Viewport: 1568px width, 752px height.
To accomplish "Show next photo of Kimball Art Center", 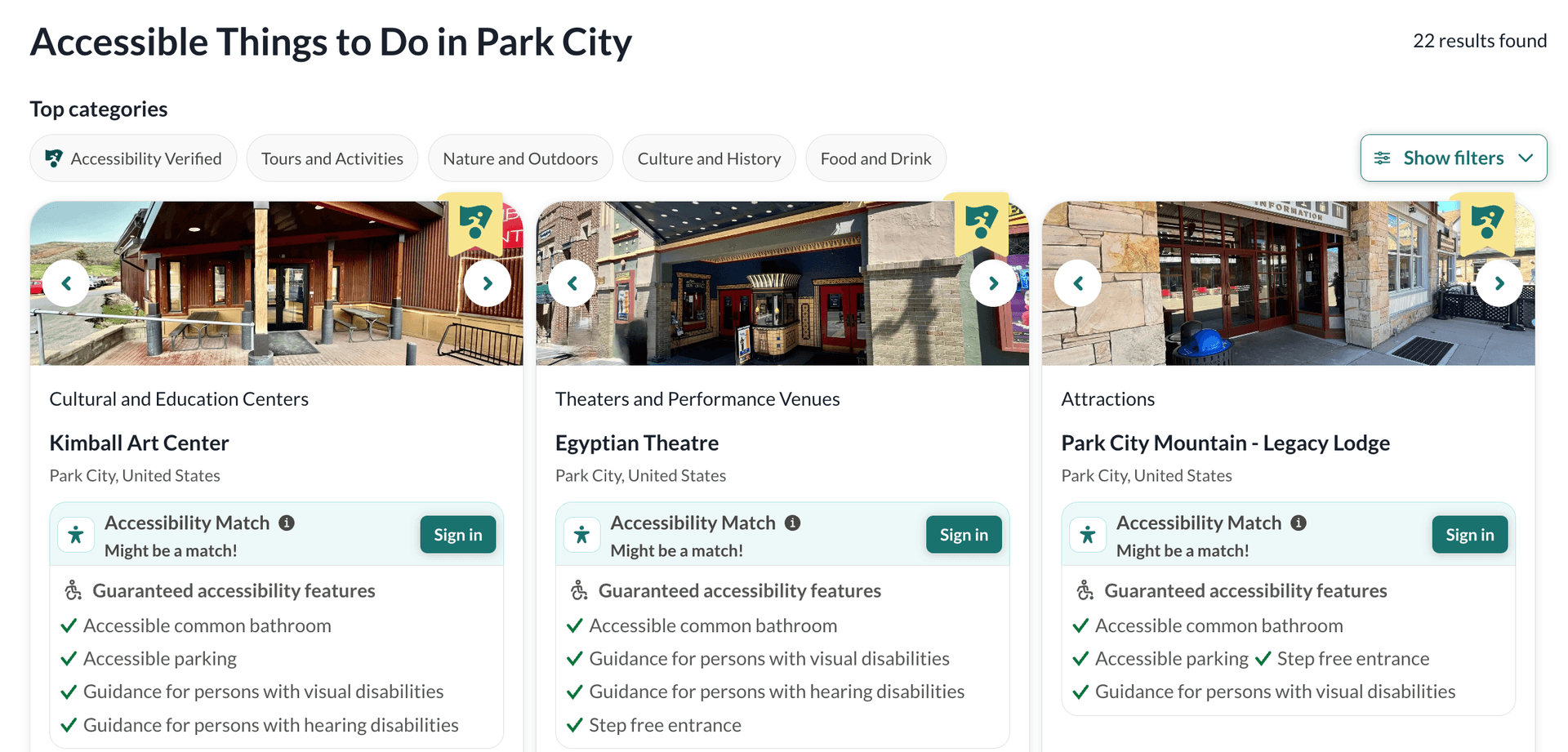I will [488, 283].
